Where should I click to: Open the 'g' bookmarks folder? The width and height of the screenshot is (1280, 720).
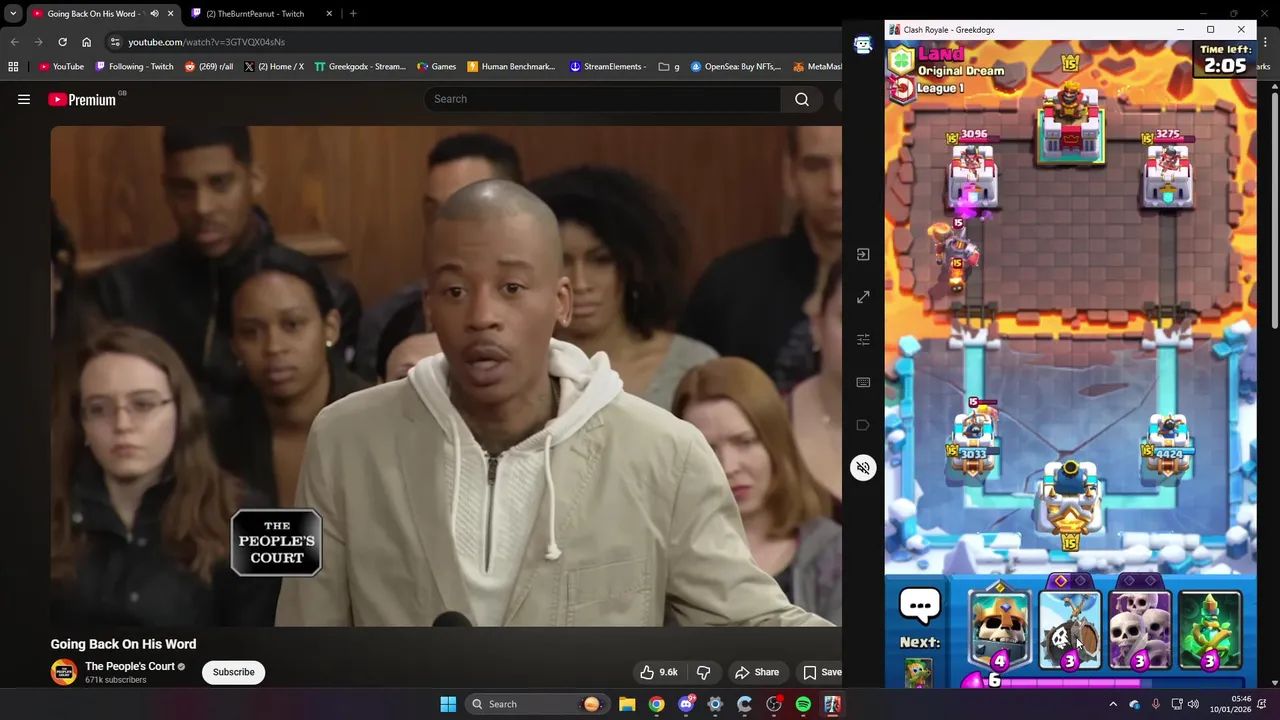tap(669, 67)
